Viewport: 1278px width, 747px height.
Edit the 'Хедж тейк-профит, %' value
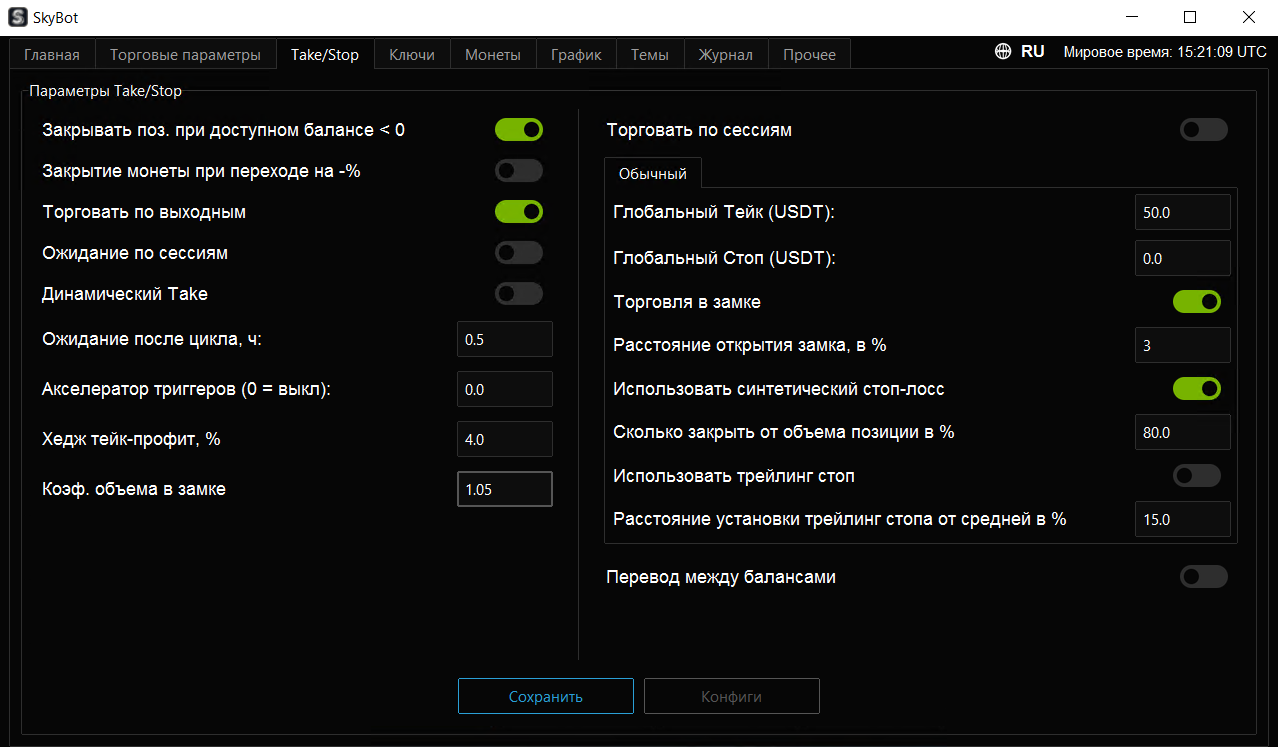click(505, 439)
